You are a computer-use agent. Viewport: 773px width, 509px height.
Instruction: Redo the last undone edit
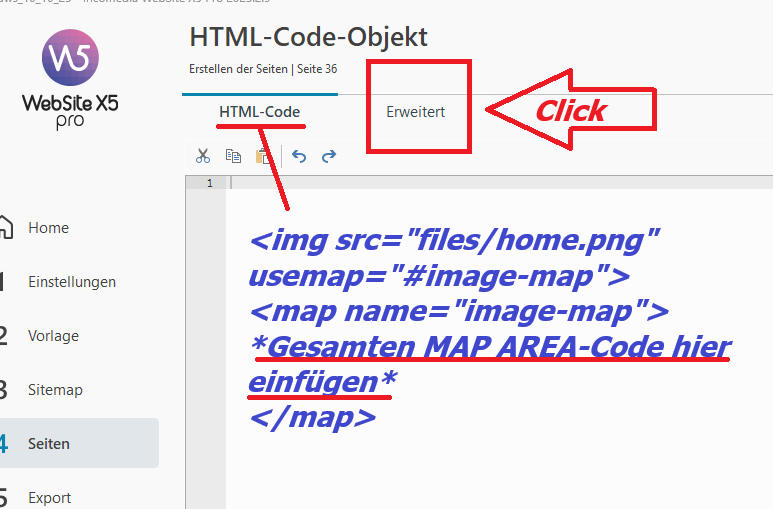[x=328, y=156]
